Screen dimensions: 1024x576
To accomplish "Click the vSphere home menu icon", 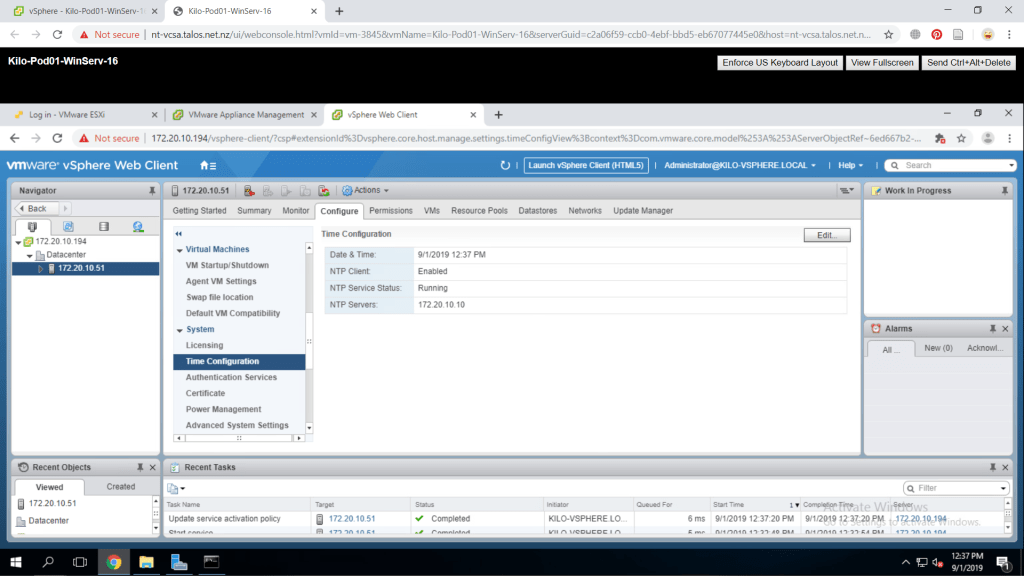I will point(208,165).
